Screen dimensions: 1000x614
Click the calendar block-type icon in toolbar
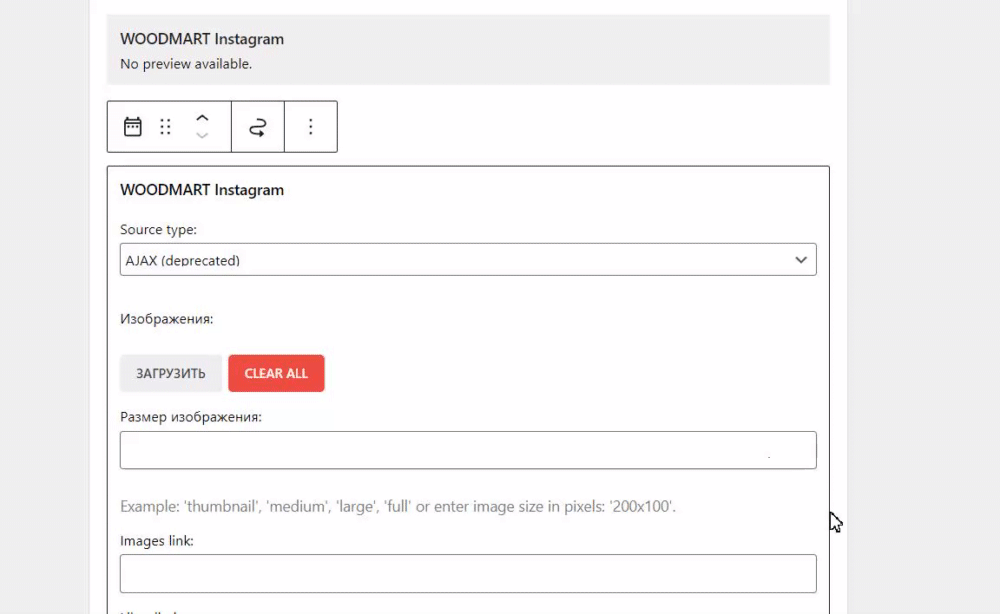coord(133,126)
